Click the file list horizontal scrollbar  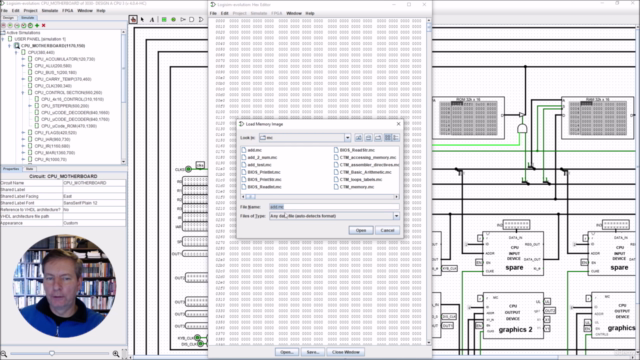pyautogui.click(x=320, y=197)
